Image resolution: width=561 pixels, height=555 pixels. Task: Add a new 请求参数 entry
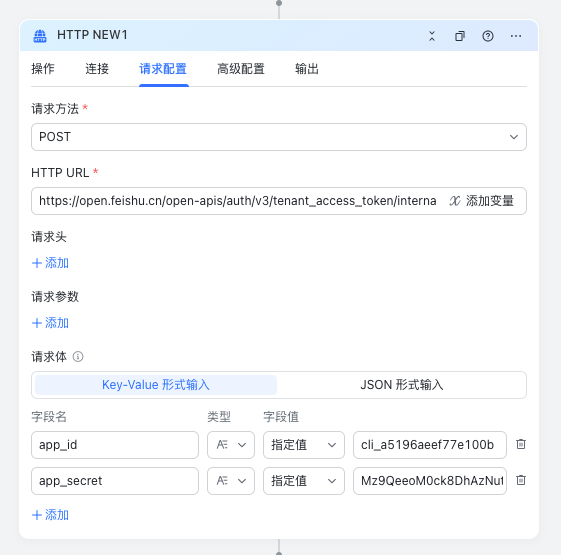click(50, 323)
